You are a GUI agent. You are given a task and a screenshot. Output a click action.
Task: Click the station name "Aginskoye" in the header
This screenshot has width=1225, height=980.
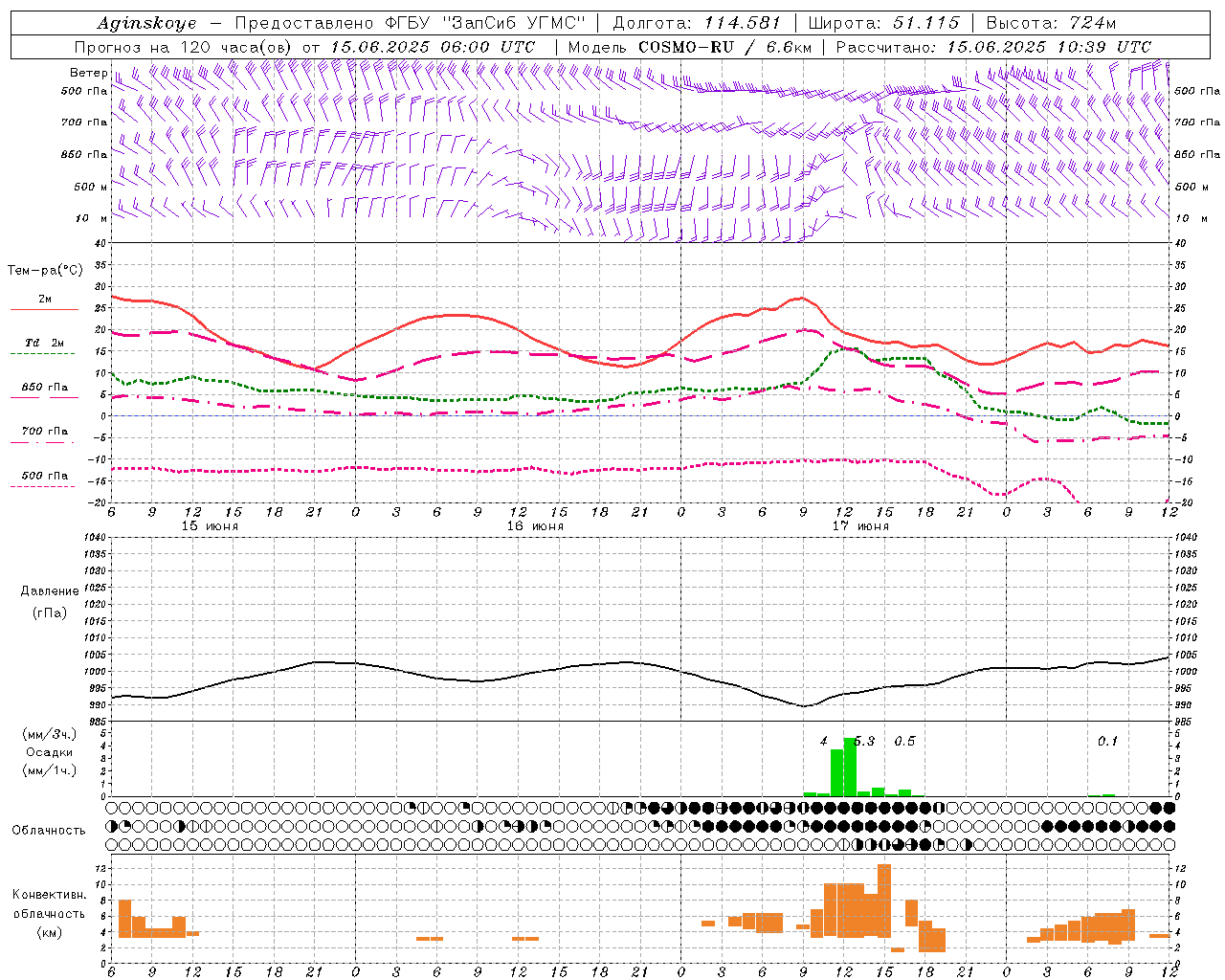pyautogui.click(x=146, y=23)
